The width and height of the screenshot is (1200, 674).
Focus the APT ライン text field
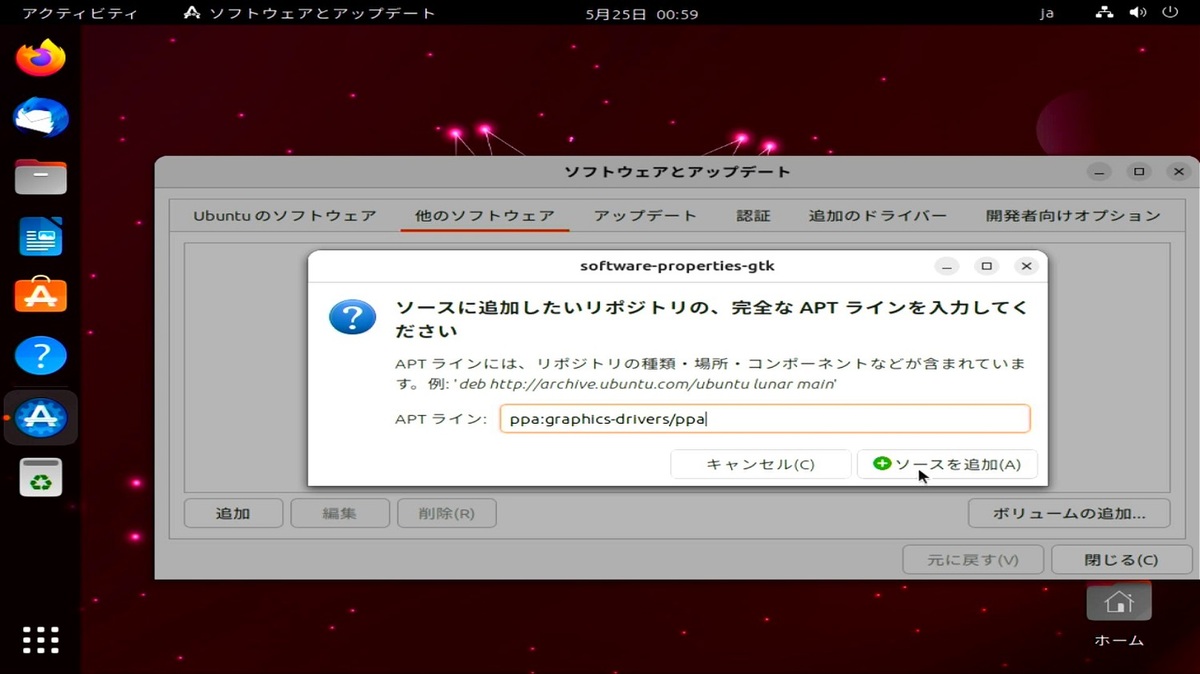coord(764,419)
